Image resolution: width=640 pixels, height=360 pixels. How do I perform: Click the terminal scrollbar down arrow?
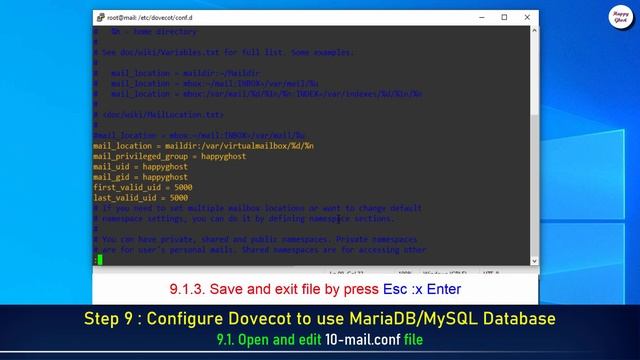[534, 261]
